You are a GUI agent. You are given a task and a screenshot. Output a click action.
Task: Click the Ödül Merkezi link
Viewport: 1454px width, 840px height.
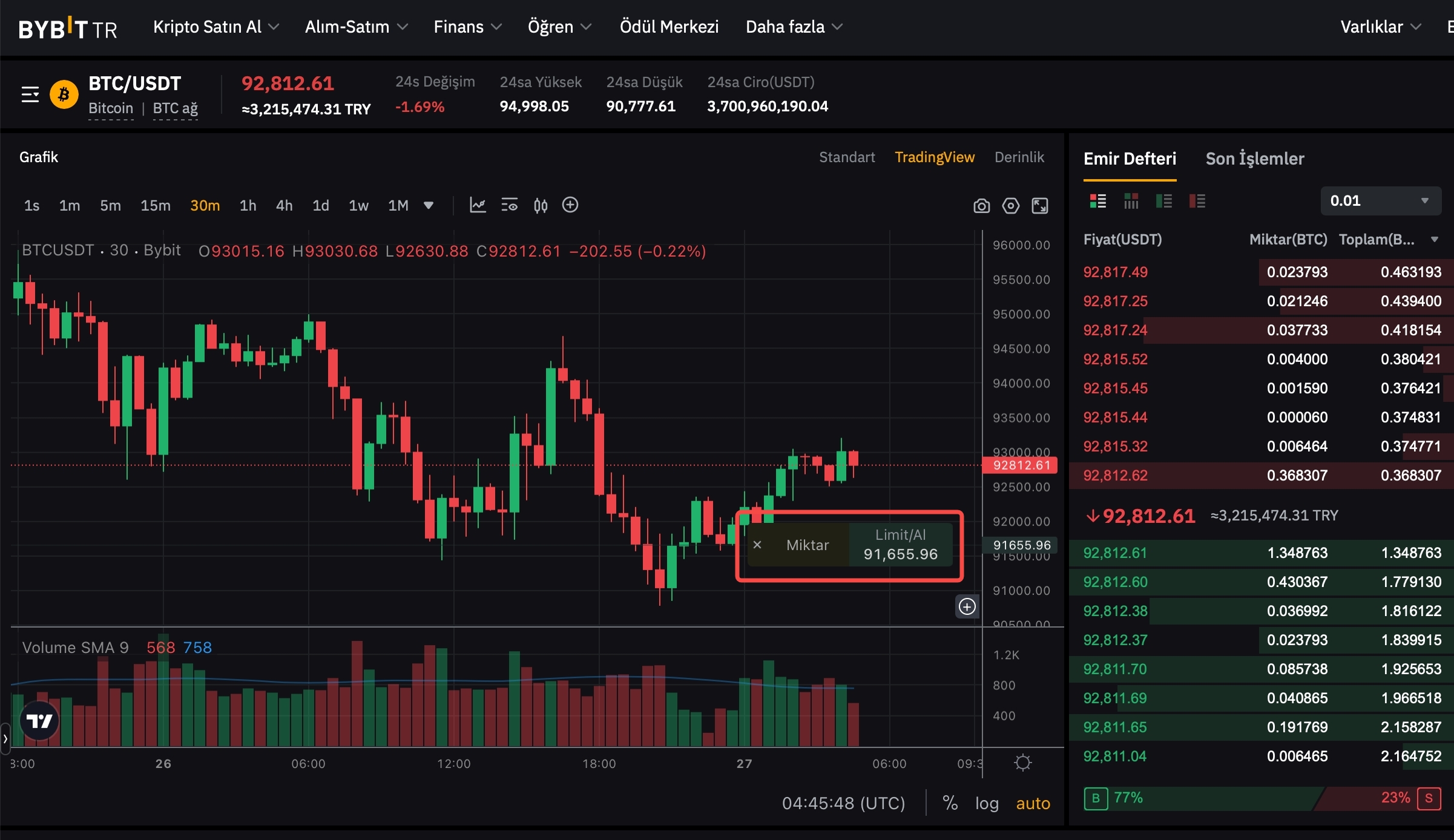tap(669, 27)
